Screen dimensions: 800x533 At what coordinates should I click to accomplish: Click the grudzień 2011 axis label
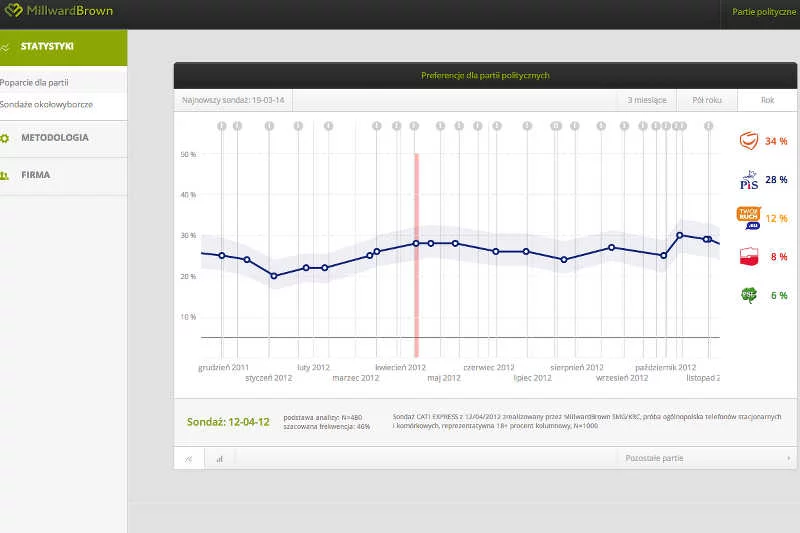point(223,367)
